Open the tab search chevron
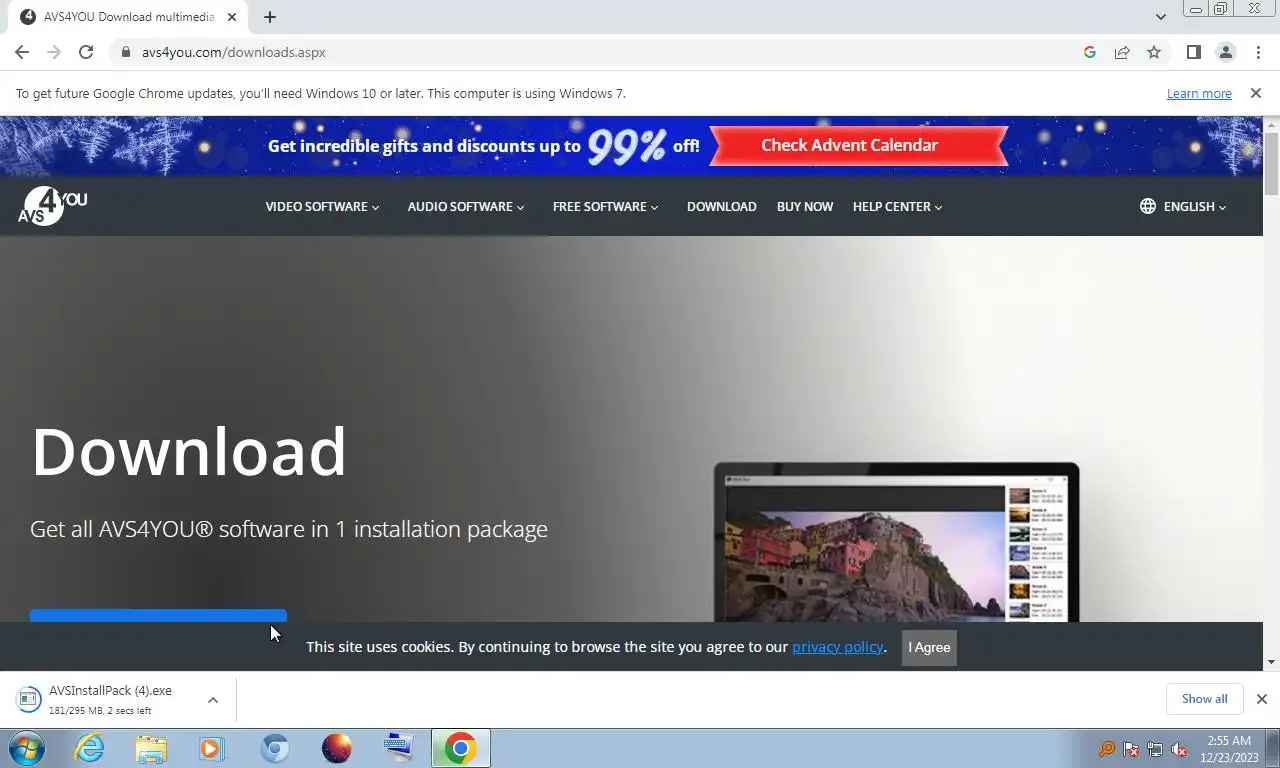 point(1160,17)
